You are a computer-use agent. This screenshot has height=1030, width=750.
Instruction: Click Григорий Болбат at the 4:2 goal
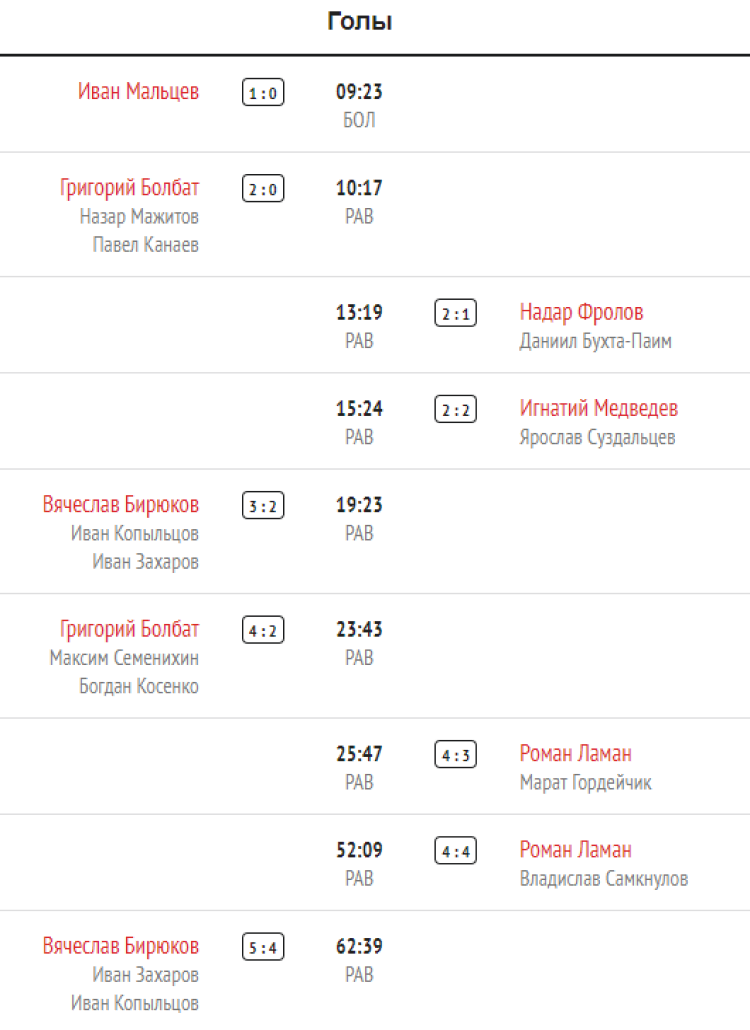[129, 630]
